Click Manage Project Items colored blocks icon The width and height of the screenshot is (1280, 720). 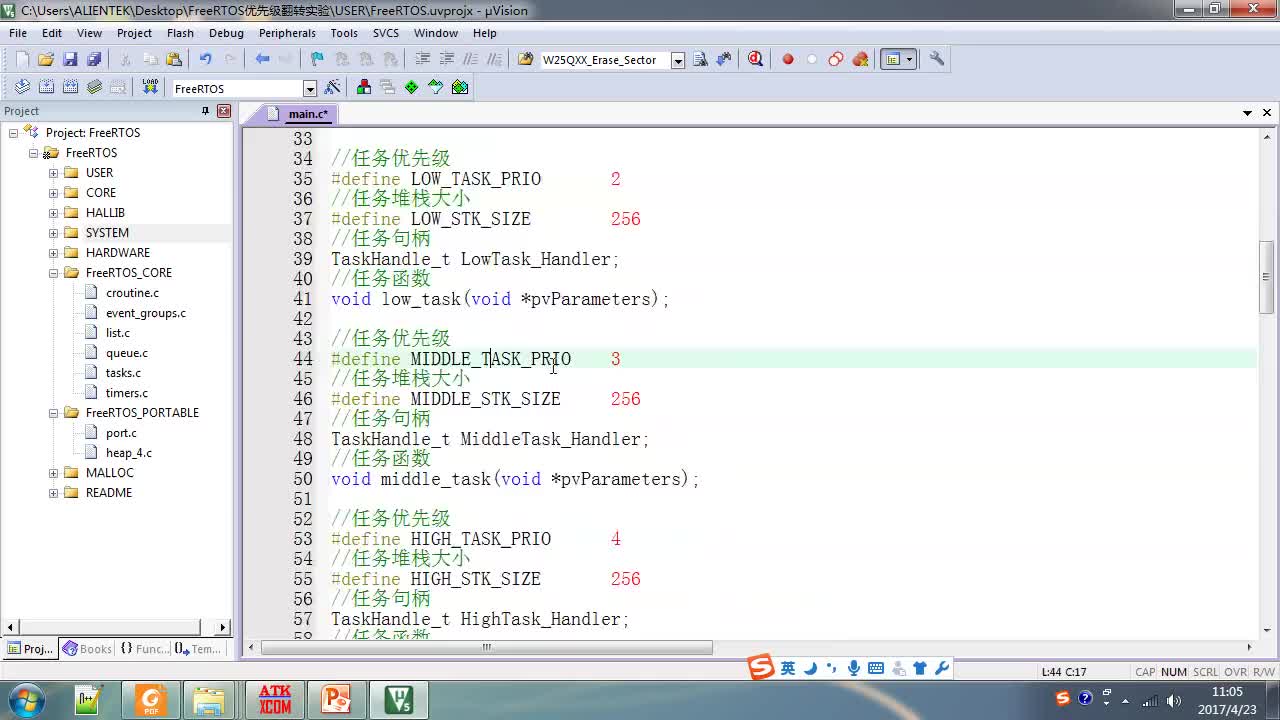(x=363, y=87)
